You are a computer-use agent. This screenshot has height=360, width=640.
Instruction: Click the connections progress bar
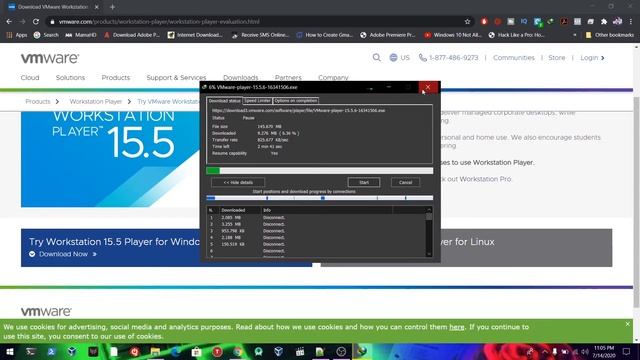320,198
